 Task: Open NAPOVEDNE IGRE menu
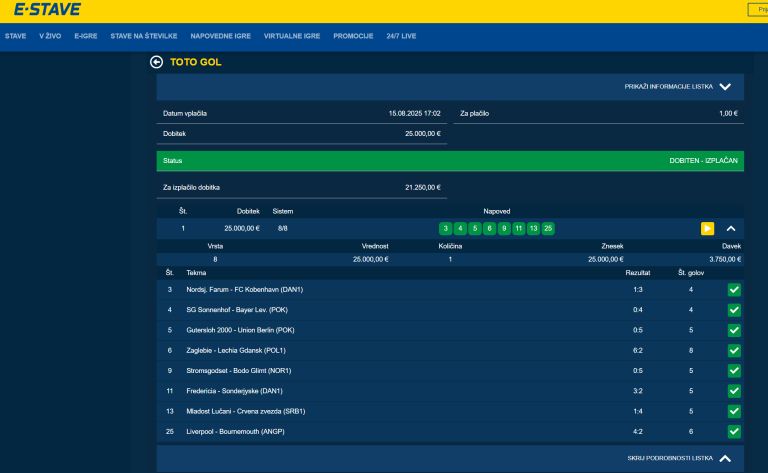(x=220, y=36)
